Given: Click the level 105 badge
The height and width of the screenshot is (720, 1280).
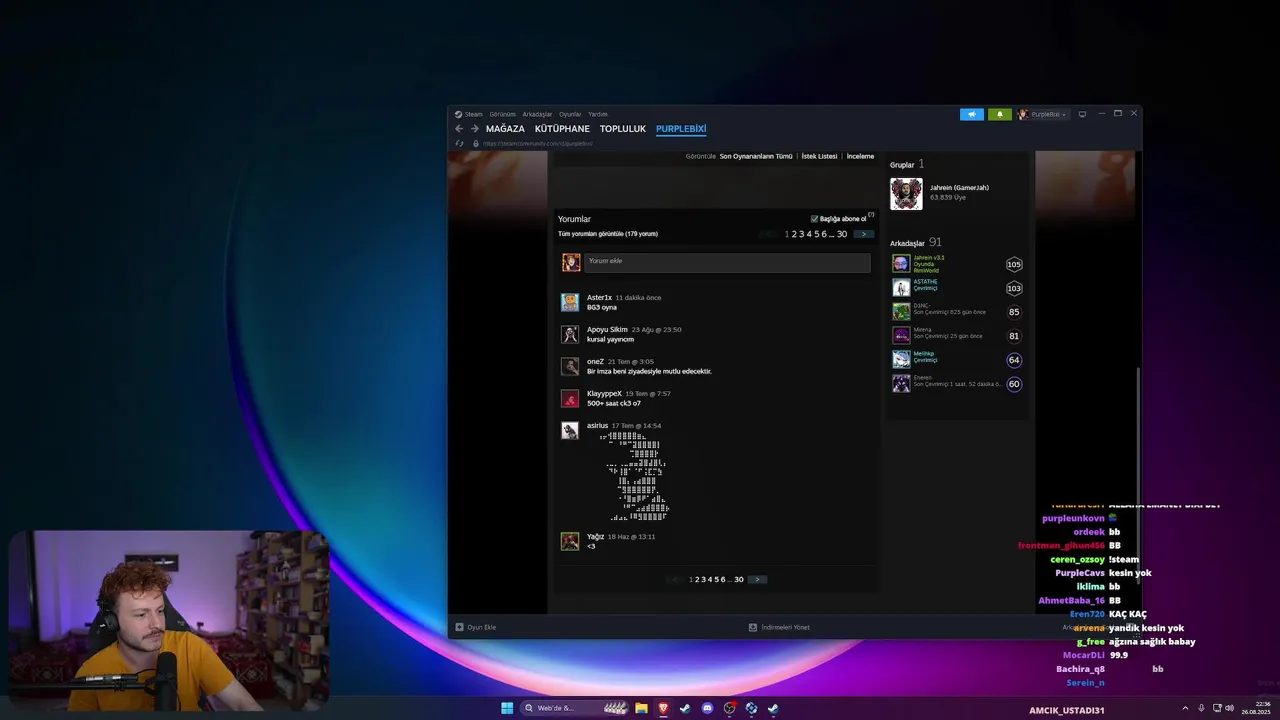Looking at the screenshot, I should (x=1014, y=265).
